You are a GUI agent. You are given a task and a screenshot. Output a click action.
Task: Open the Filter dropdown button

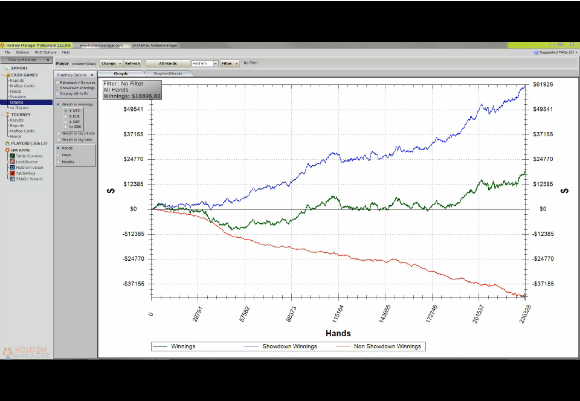230,64
